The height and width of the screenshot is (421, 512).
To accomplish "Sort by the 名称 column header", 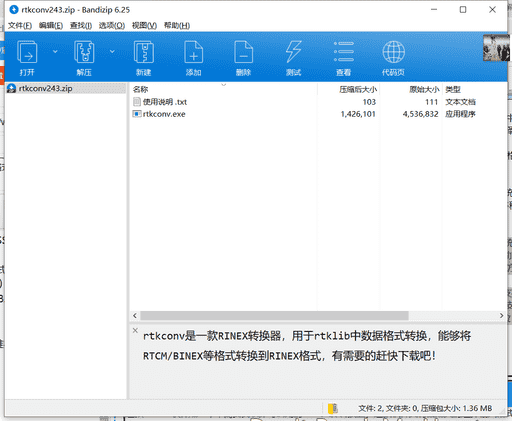I will click(x=223, y=89).
